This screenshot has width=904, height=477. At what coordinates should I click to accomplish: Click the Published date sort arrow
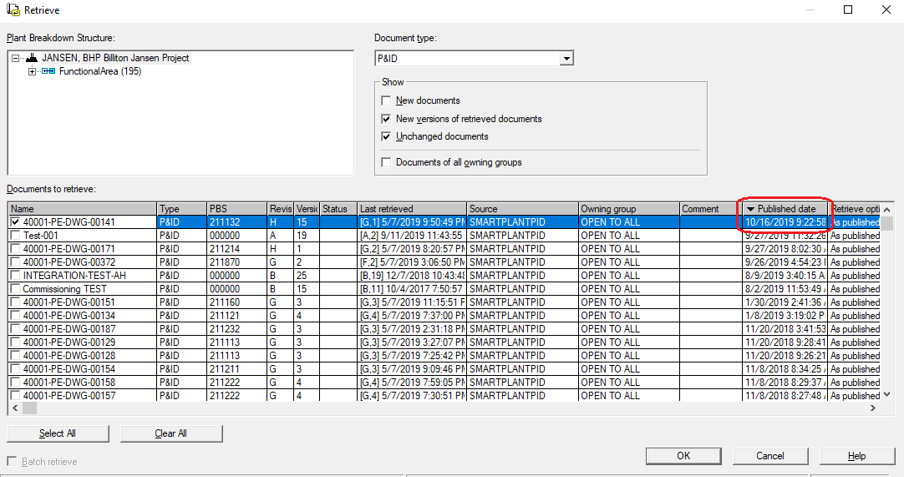[750, 209]
